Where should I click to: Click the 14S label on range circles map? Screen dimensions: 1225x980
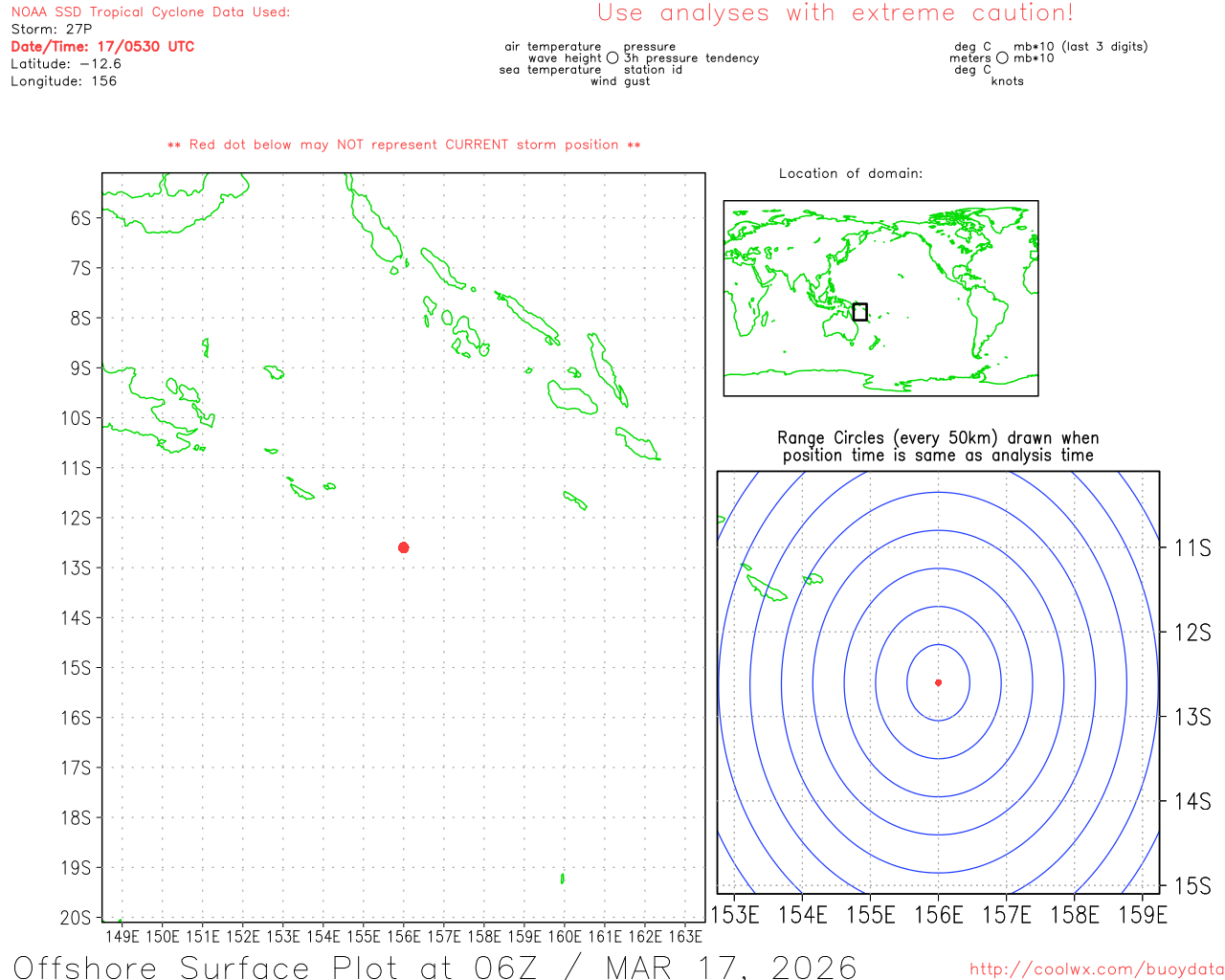pos(1192,801)
